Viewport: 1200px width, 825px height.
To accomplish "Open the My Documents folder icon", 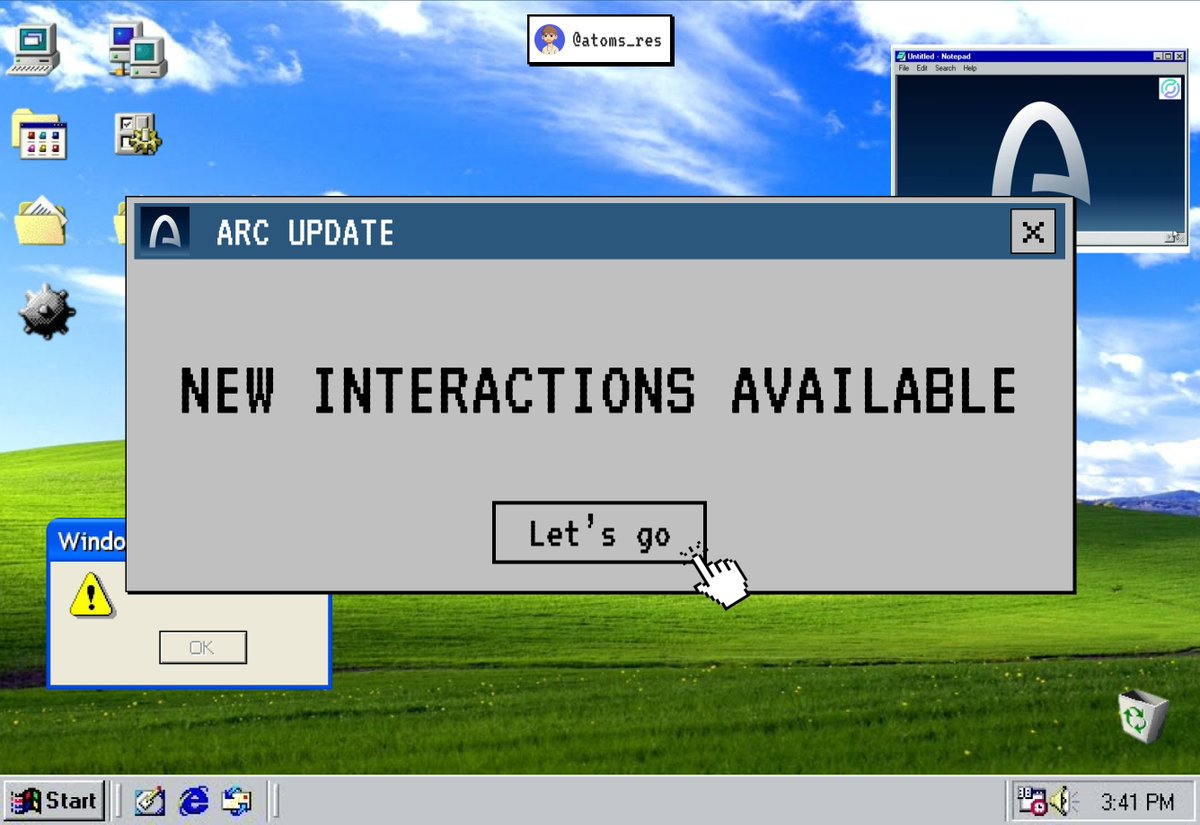I will pyautogui.click(x=40, y=221).
